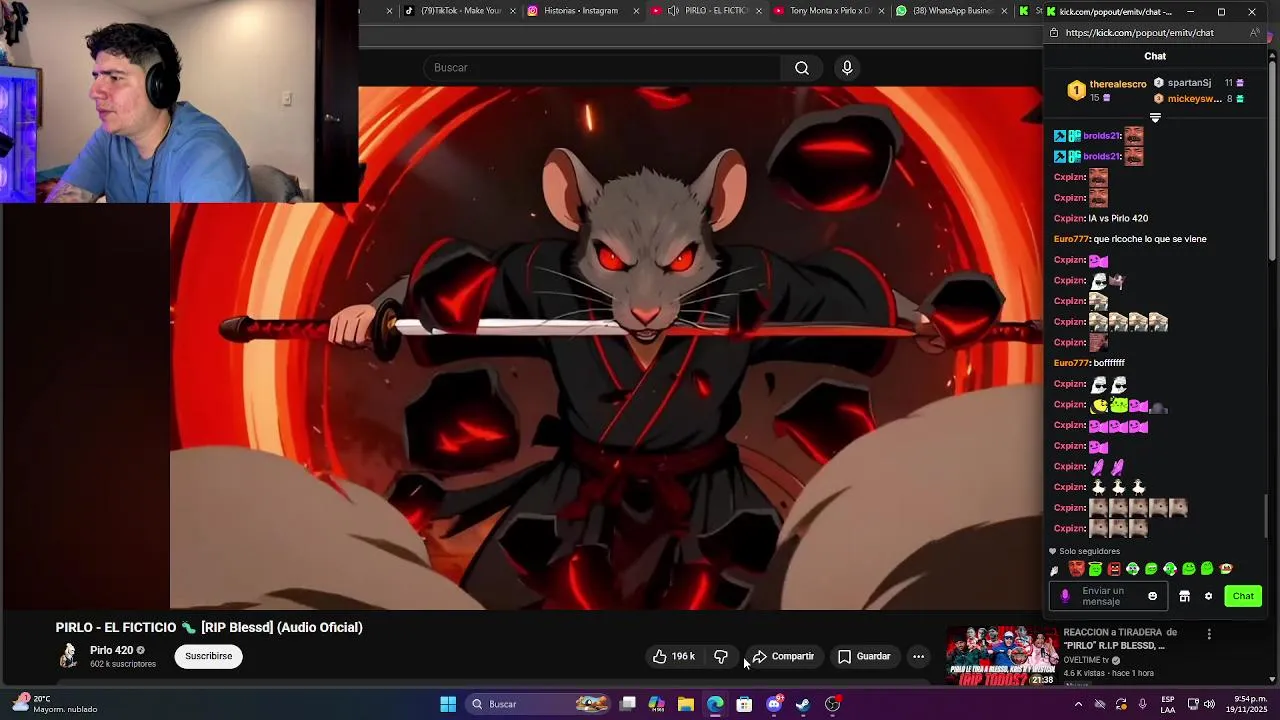Click the taskbar microphone tray icon
The width and height of the screenshot is (1280, 720).
[1142, 704]
